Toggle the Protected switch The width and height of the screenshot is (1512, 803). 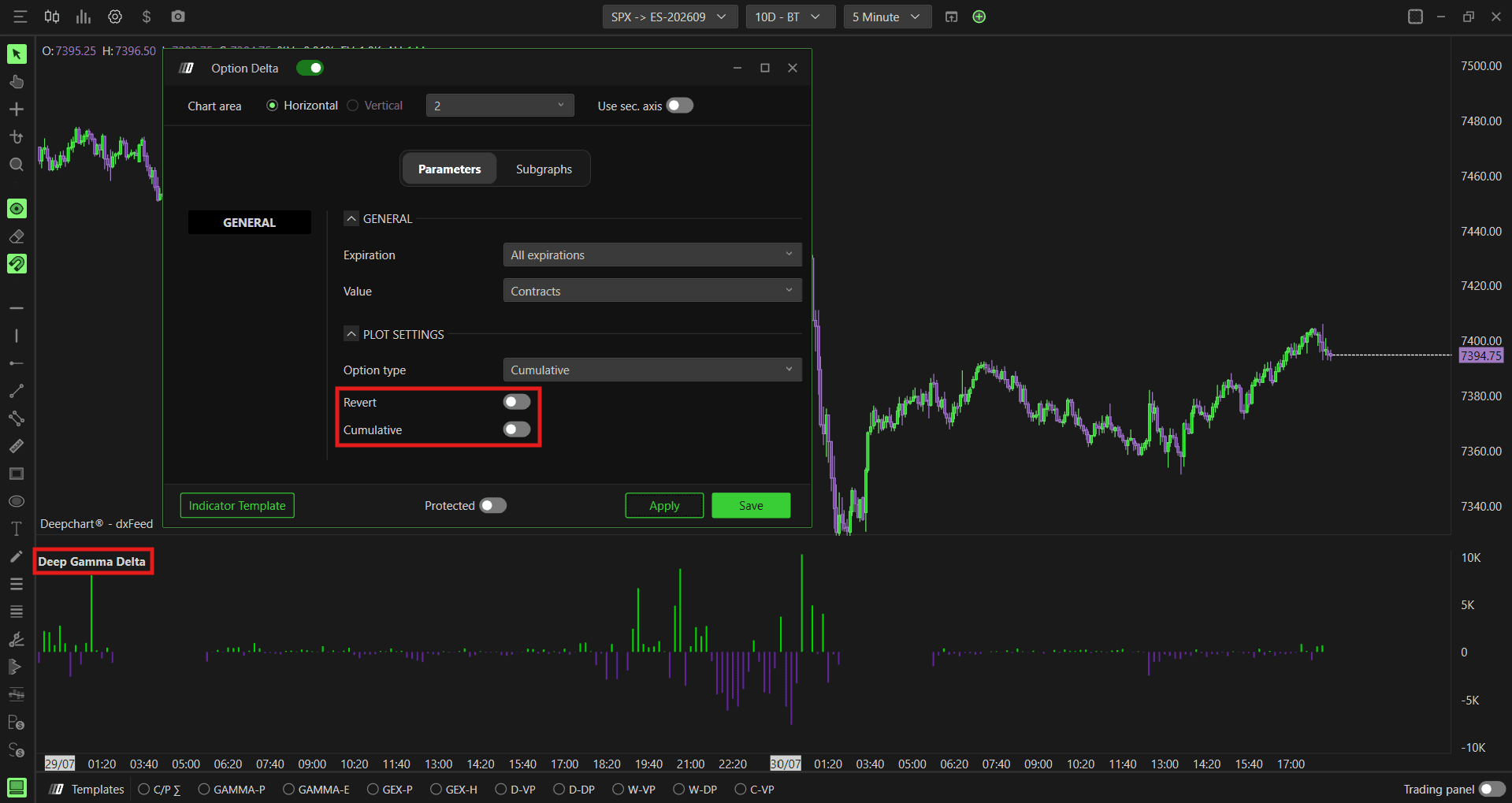(493, 505)
